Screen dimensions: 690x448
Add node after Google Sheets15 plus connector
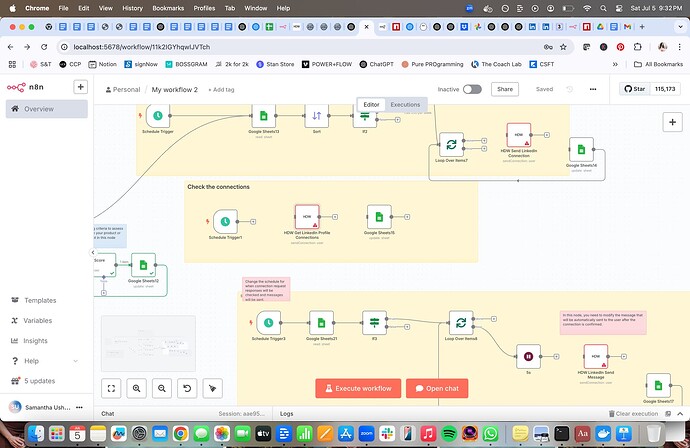pyautogui.click(x=407, y=217)
